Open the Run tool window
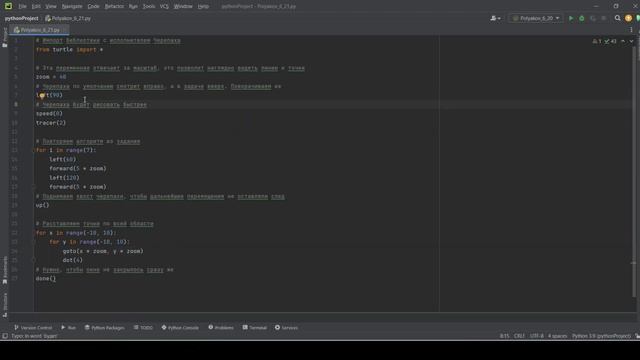The image size is (640, 360). [68, 328]
